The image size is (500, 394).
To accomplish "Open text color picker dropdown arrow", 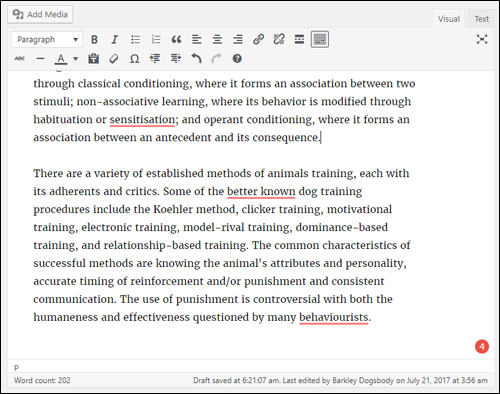I will click(x=76, y=59).
